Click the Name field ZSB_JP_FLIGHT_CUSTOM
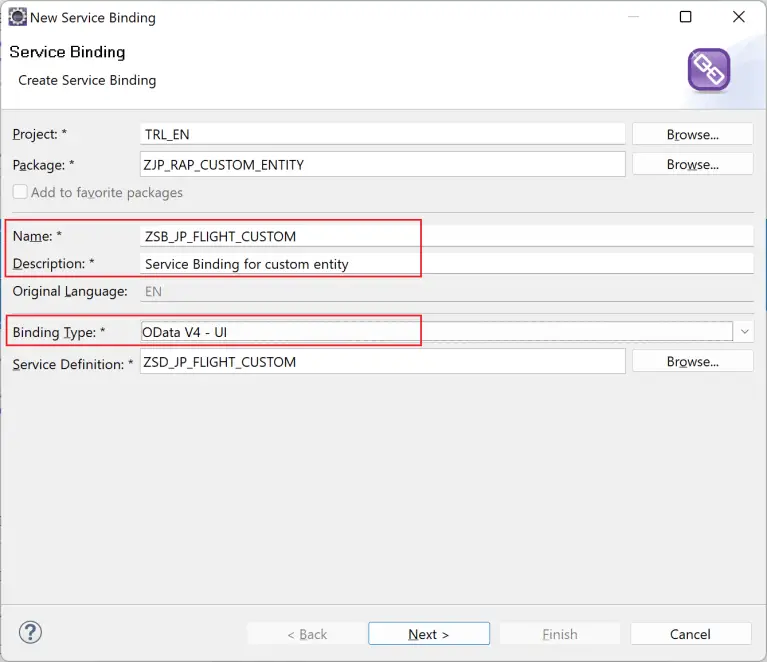The width and height of the screenshot is (767, 662). pos(446,236)
